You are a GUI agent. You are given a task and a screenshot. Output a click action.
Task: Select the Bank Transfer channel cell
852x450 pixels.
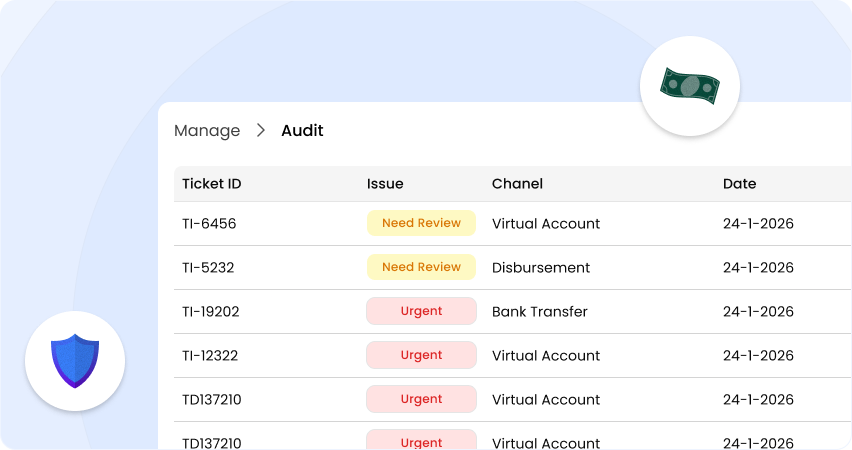(540, 312)
